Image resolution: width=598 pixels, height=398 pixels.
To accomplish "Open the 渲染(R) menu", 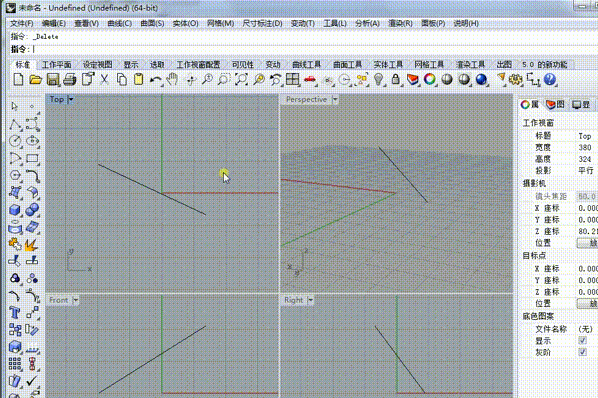I will click(x=400, y=23).
